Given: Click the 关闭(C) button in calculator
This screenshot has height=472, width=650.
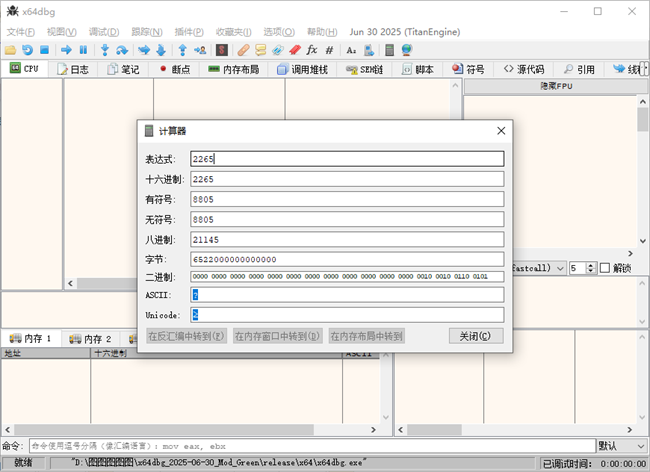Looking at the screenshot, I should [x=475, y=336].
